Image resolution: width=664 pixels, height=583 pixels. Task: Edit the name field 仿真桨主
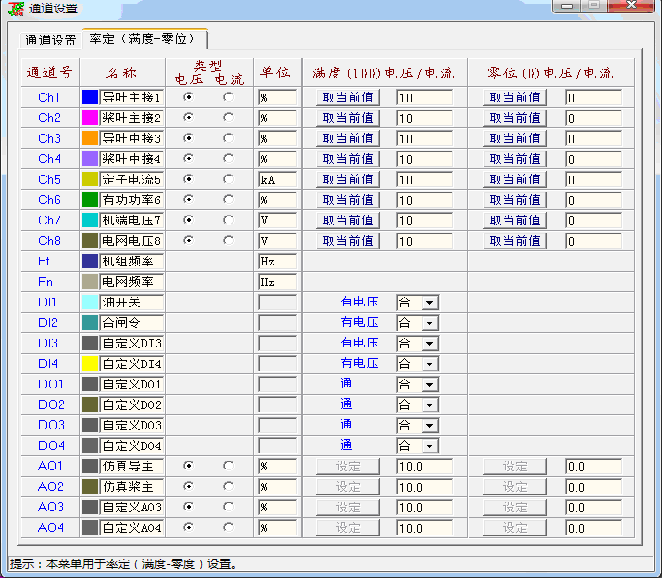[132, 486]
